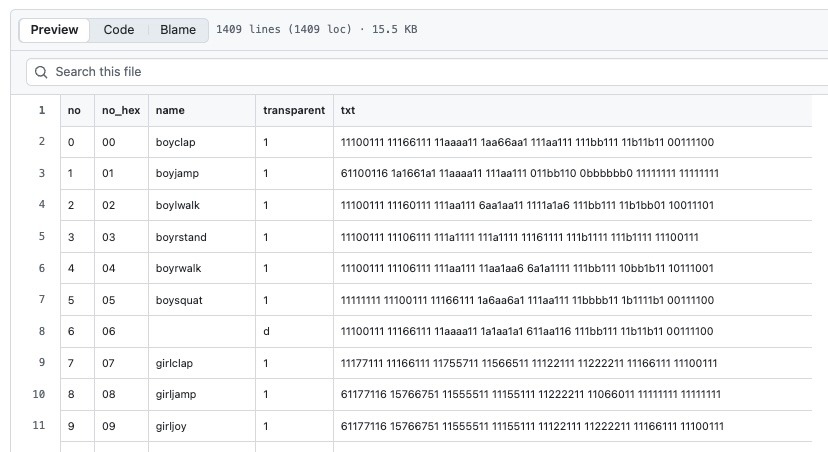
Task: Click line number 11 in the gutter
Action: coord(40,426)
